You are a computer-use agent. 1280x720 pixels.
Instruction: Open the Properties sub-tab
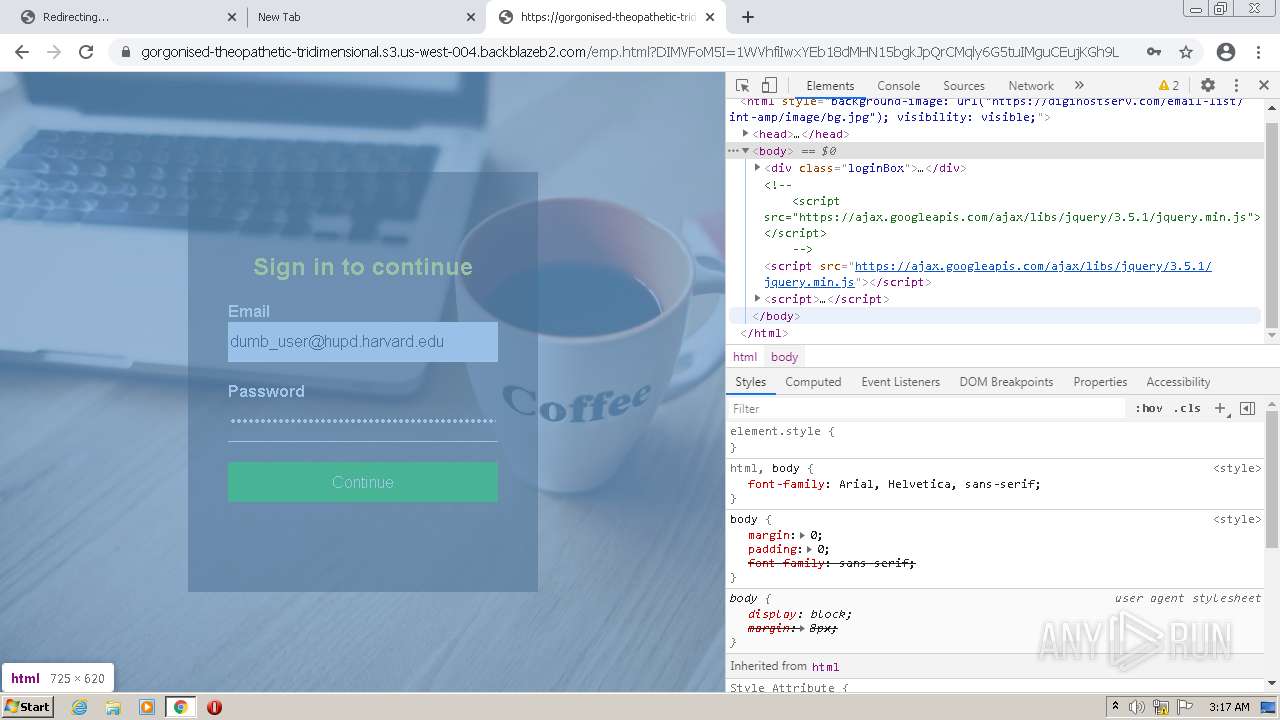[x=1100, y=382]
